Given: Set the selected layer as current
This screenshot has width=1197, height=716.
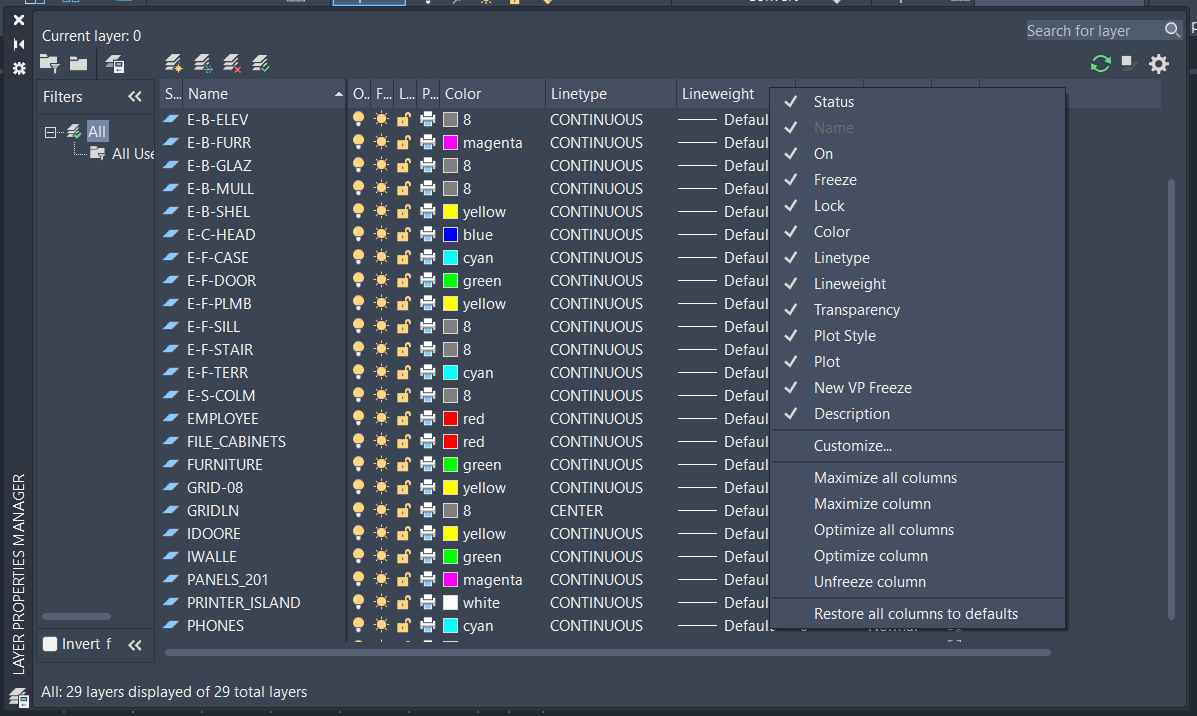Looking at the screenshot, I should click(261, 63).
